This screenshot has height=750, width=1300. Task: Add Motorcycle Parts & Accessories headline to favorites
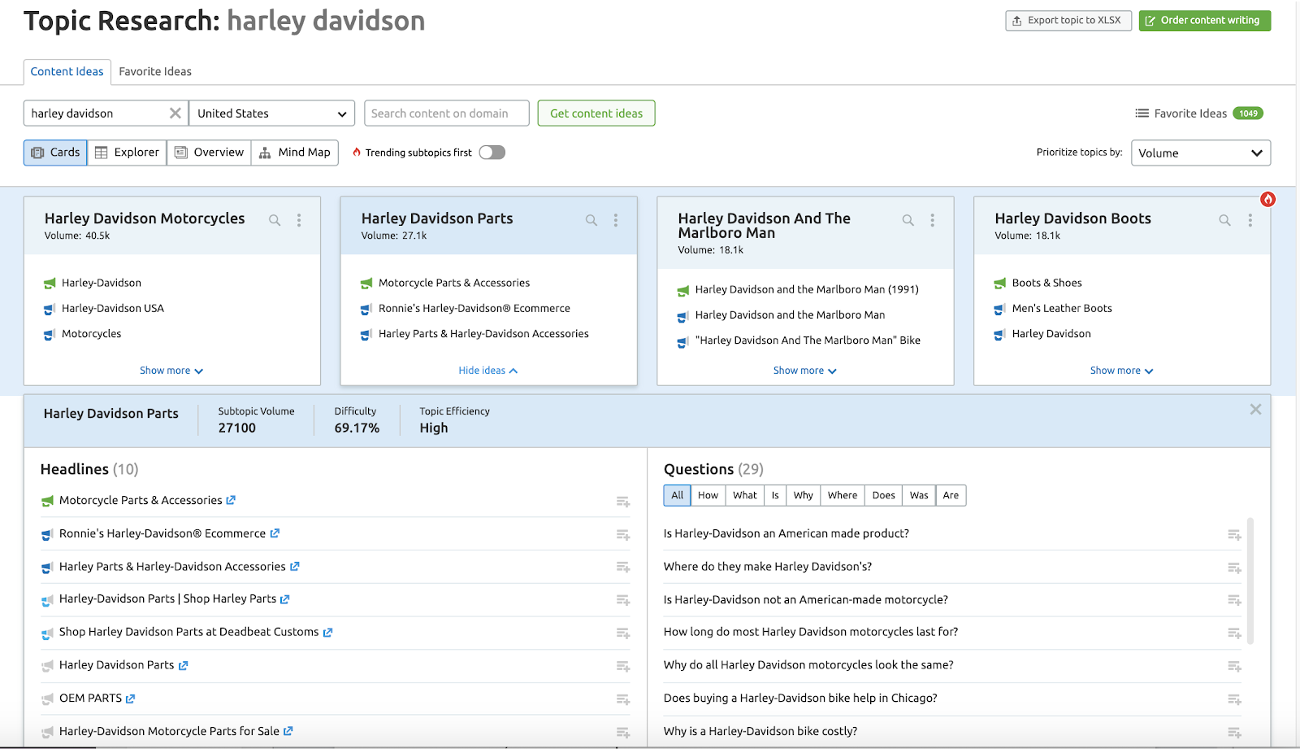[x=623, y=501]
